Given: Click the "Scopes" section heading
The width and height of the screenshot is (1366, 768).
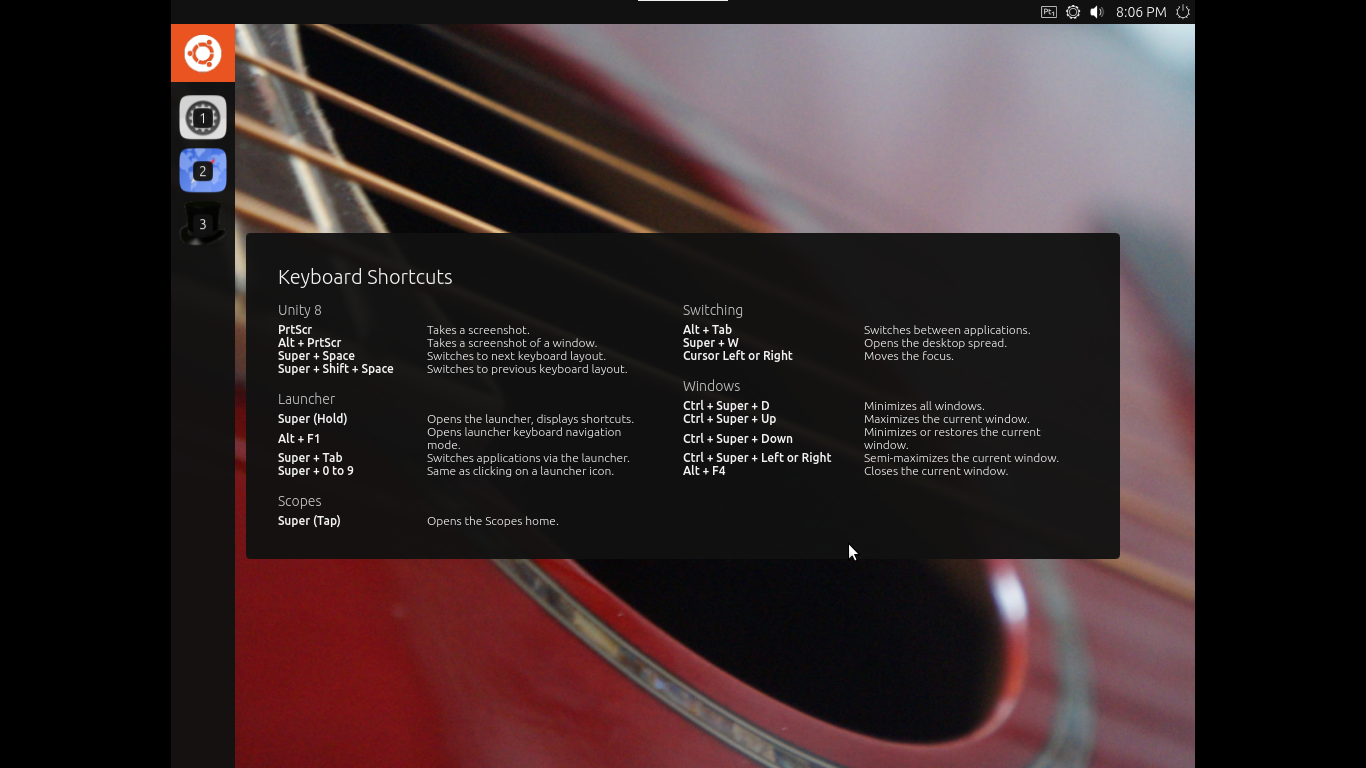Looking at the screenshot, I should click(x=300, y=501).
